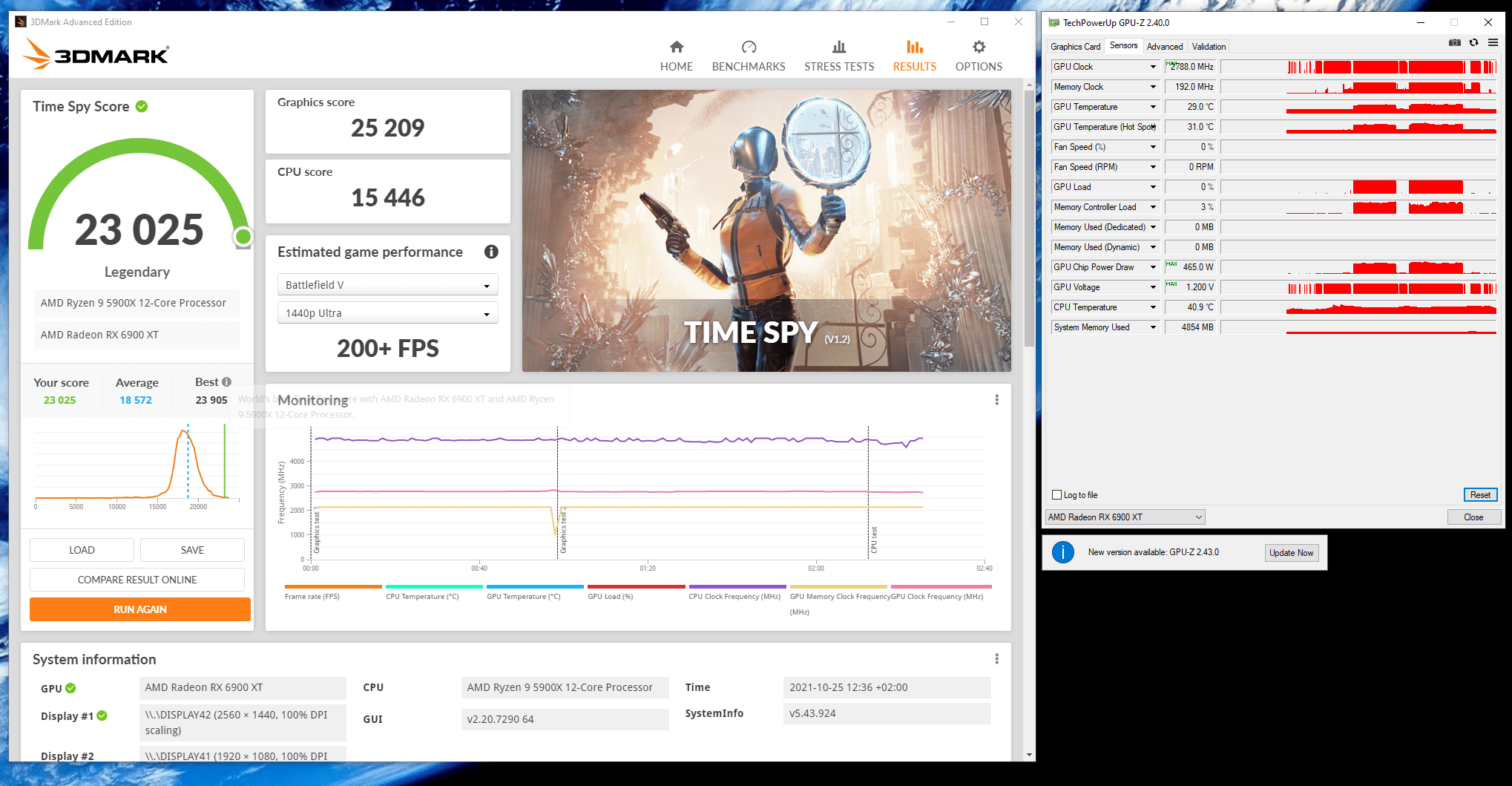Image resolution: width=1512 pixels, height=786 pixels.
Task: Expand the GPU Temperature sensor dropdown
Action: (x=1153, y=107)
